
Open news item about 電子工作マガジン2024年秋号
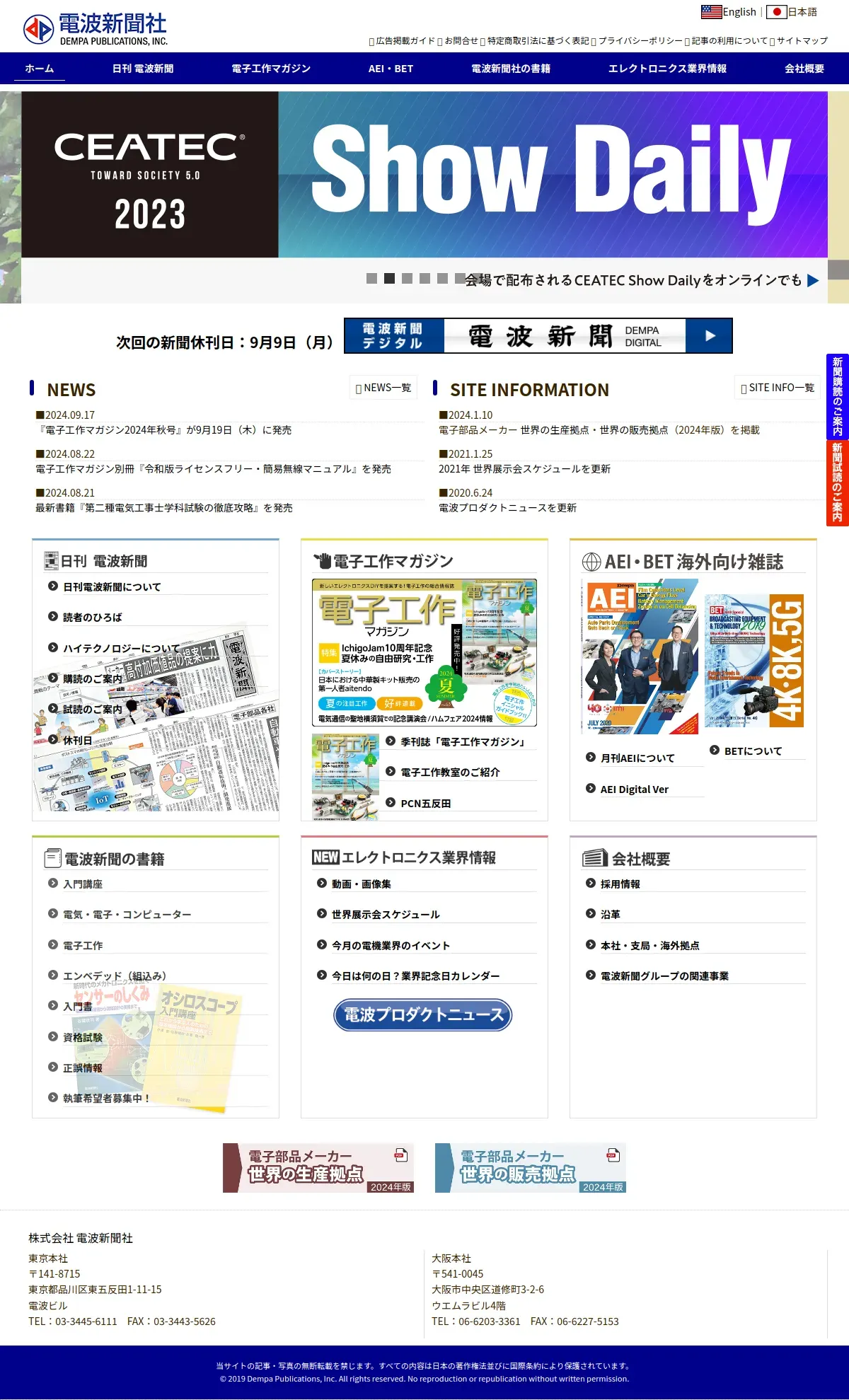pos(163,430)
